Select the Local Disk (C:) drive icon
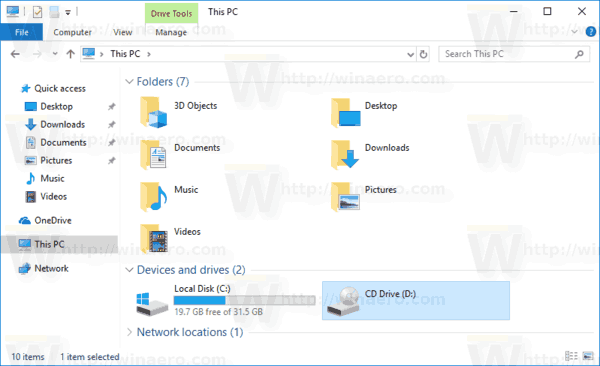 click(152, 304)
